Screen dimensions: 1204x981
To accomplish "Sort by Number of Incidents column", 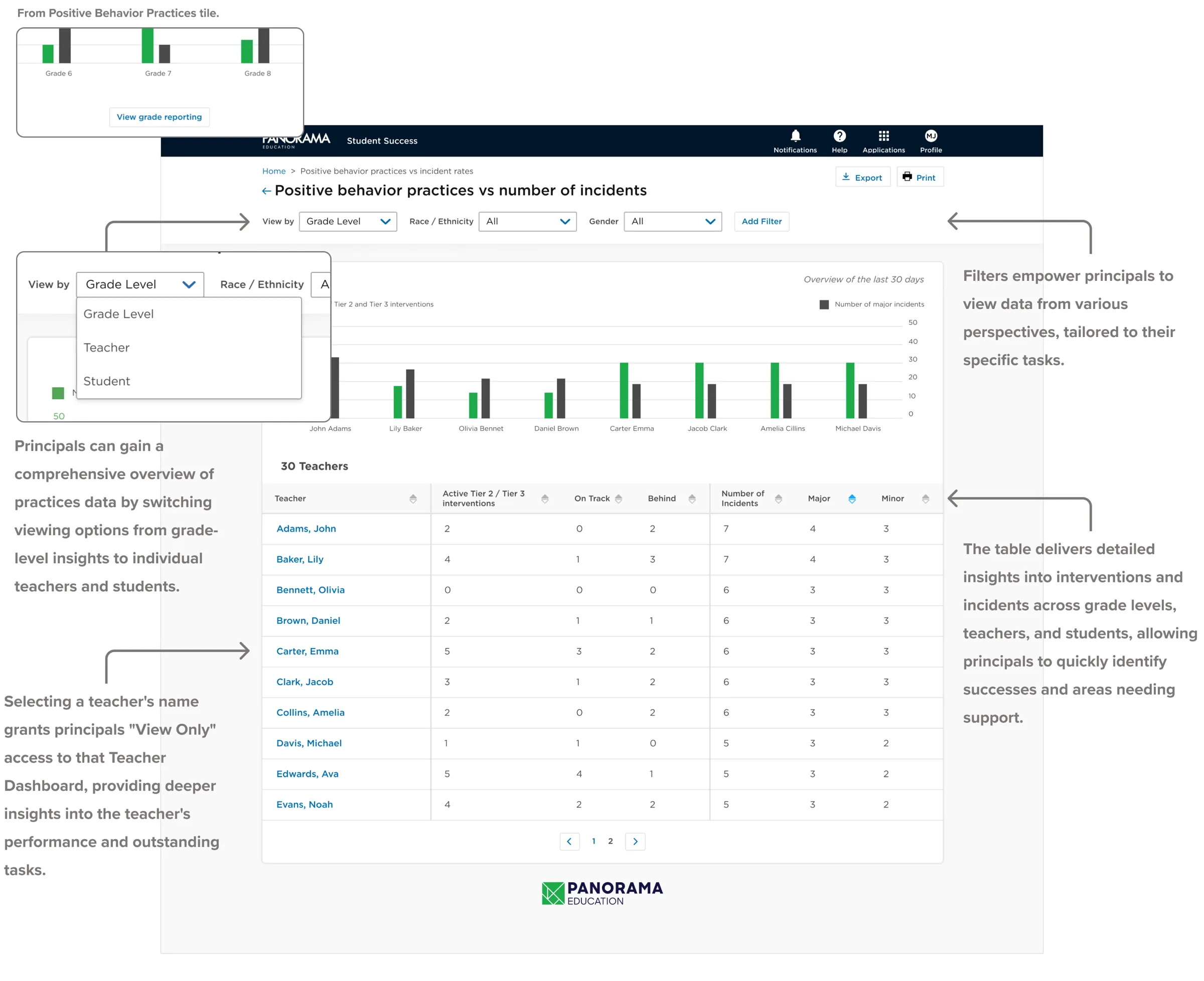I will (778, 499).
